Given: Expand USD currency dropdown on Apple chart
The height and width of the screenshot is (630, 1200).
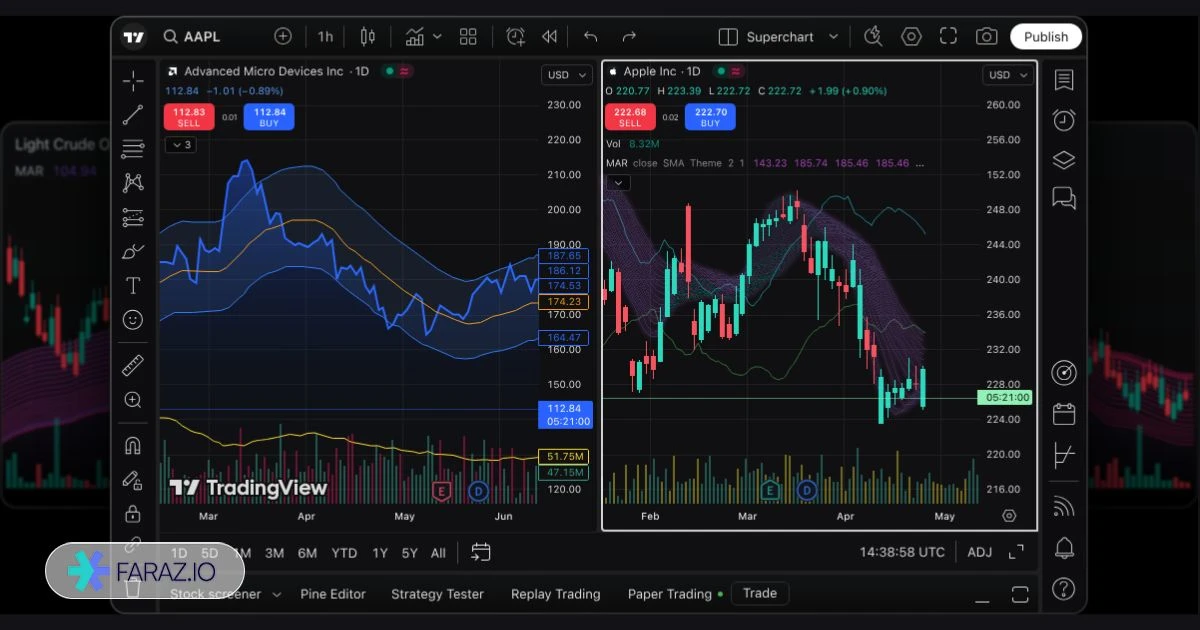Looking at the screenshot, I should coord(1007,75).
